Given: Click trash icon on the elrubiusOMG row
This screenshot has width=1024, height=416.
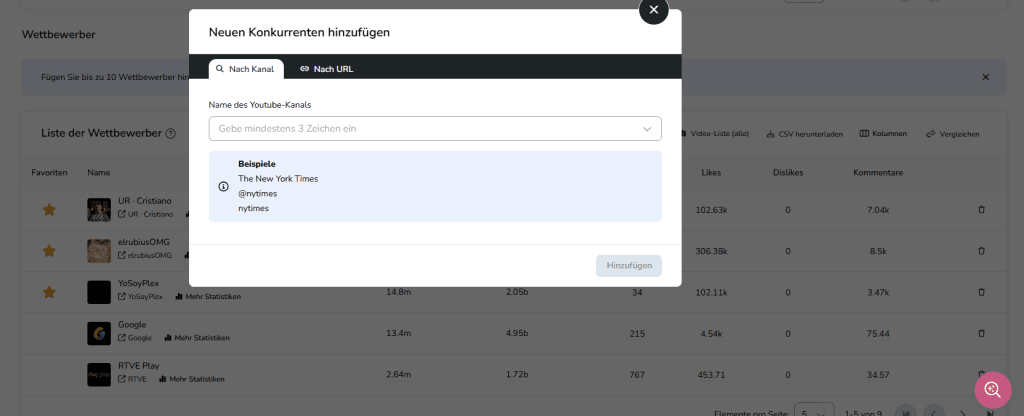Looking at the screenshot, I should 980,251.
